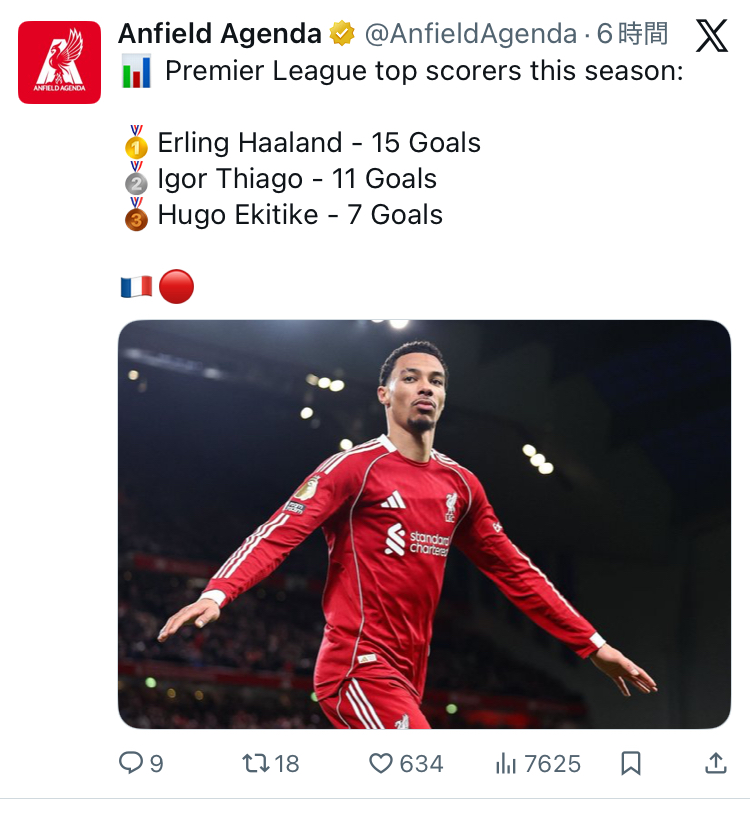This screenshot has width=750, height=816.
Task: Click the reply speech bubble icon
Action: [x=131, y=763]
